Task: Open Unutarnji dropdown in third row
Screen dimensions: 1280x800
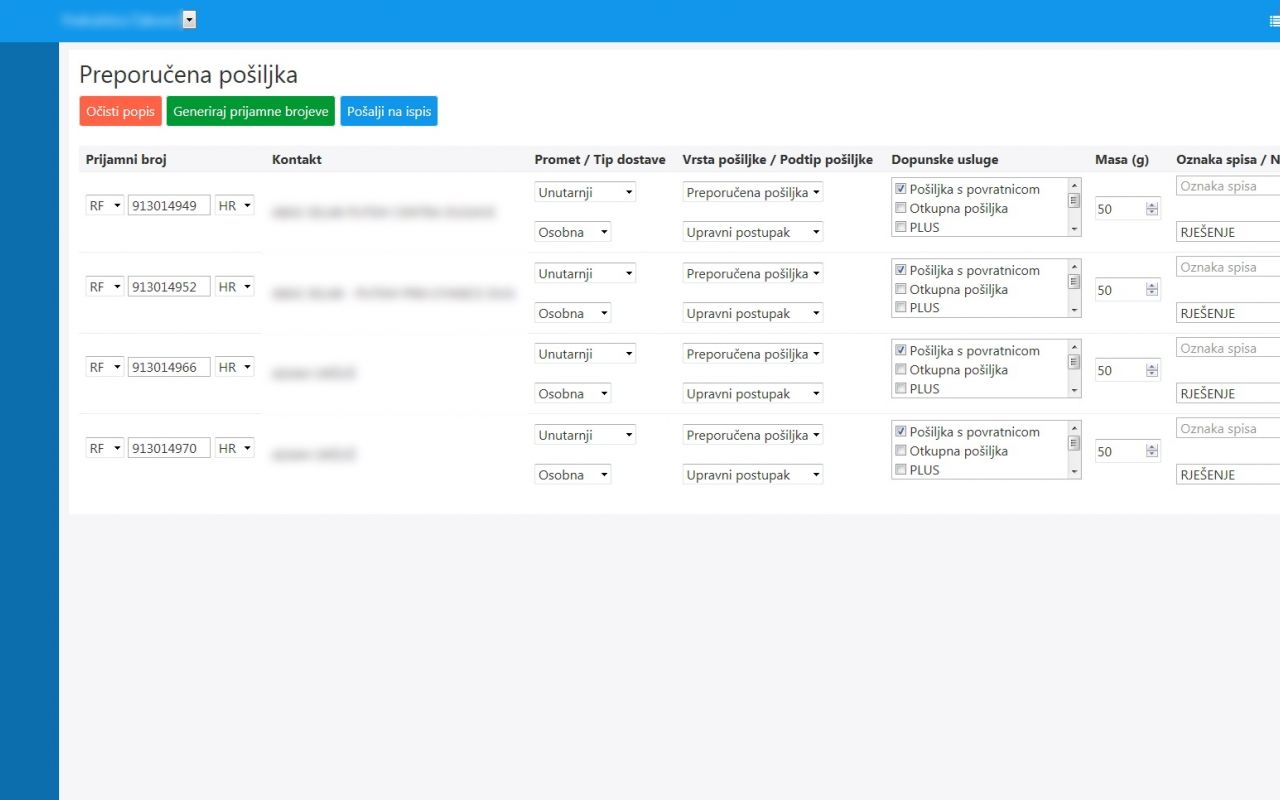Action: [x=584, y=354]
